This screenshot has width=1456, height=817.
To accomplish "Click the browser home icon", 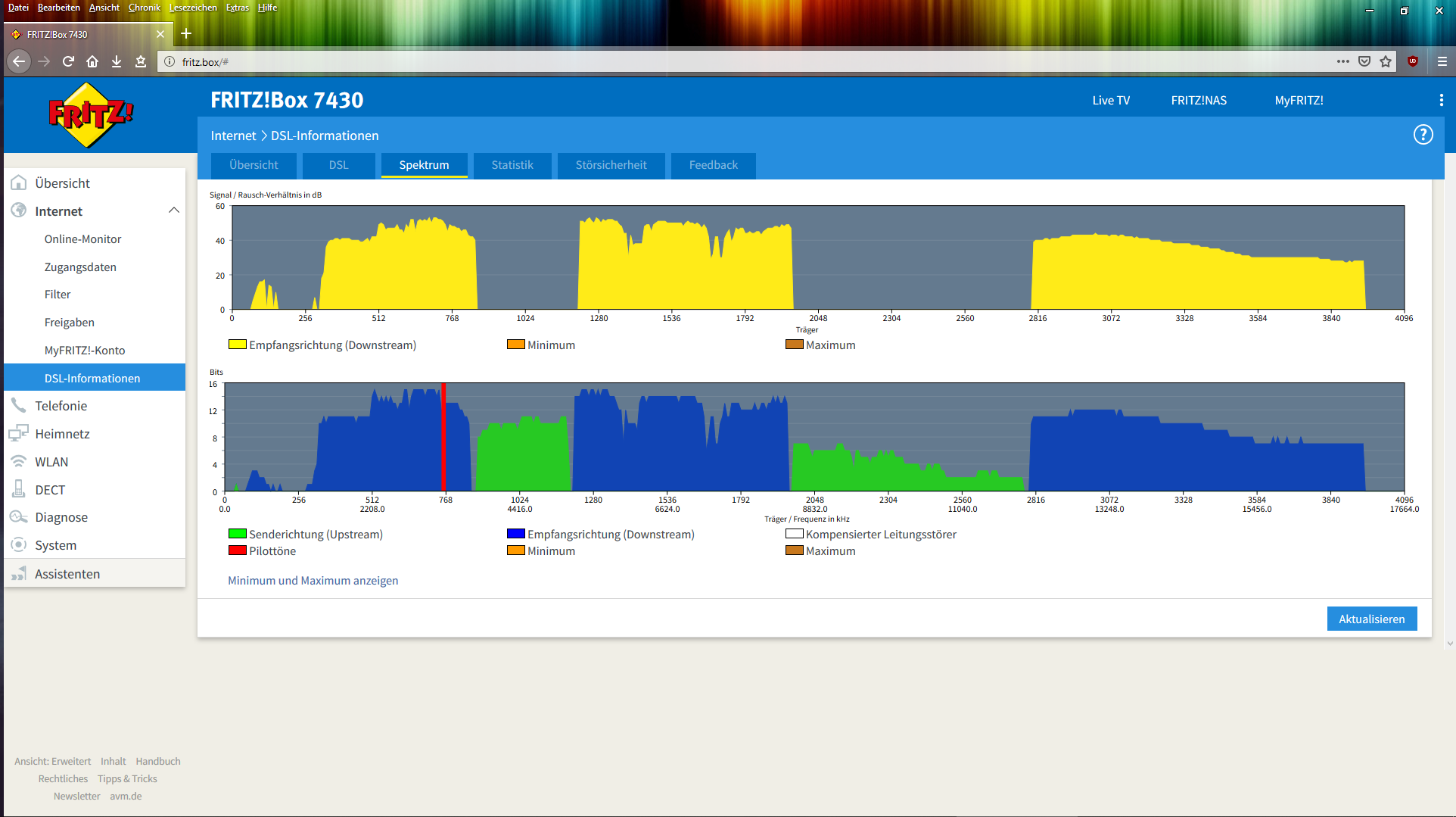I will click(x=92, y=61).
